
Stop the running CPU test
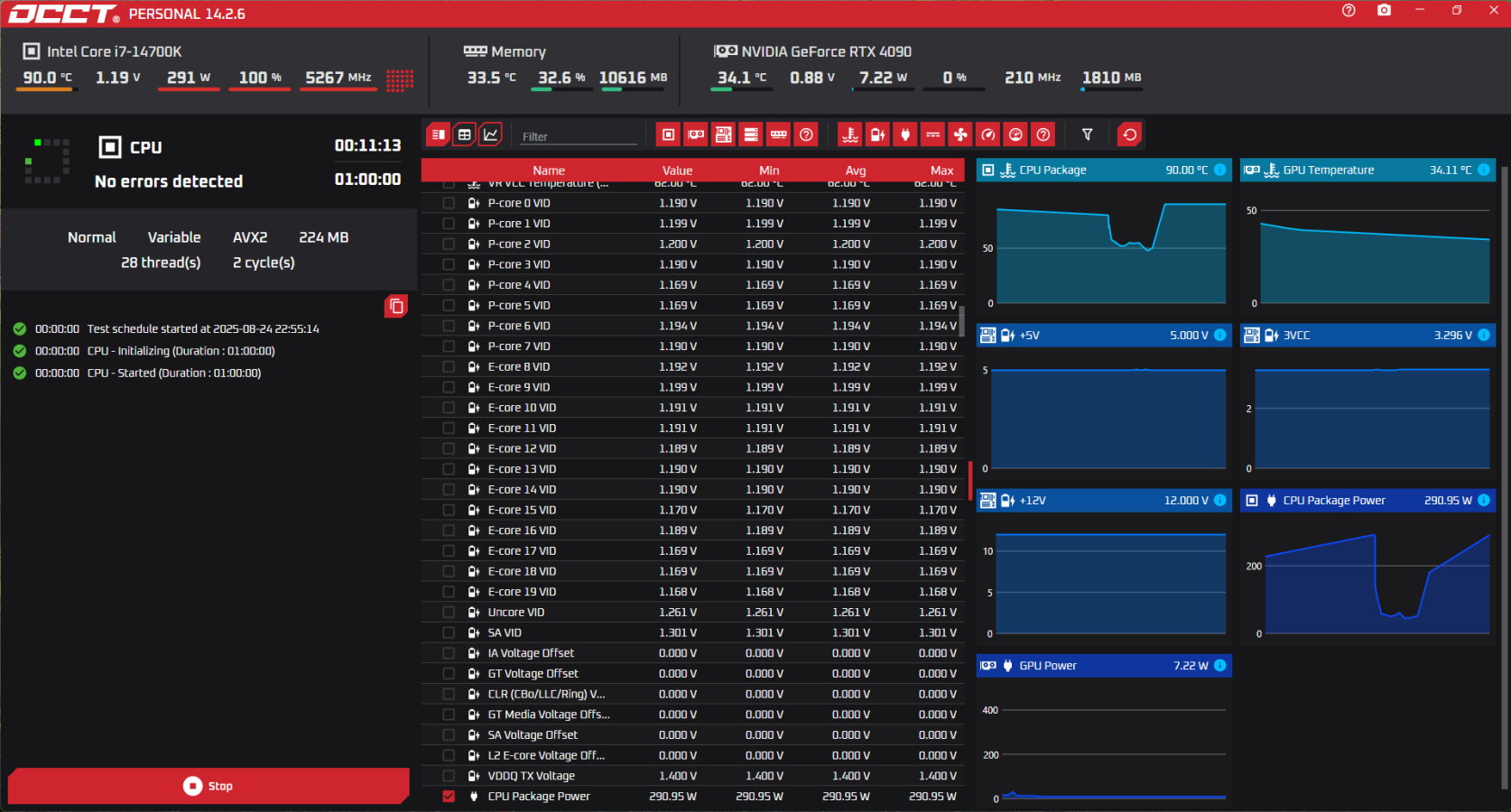click(x=209, y=786)
